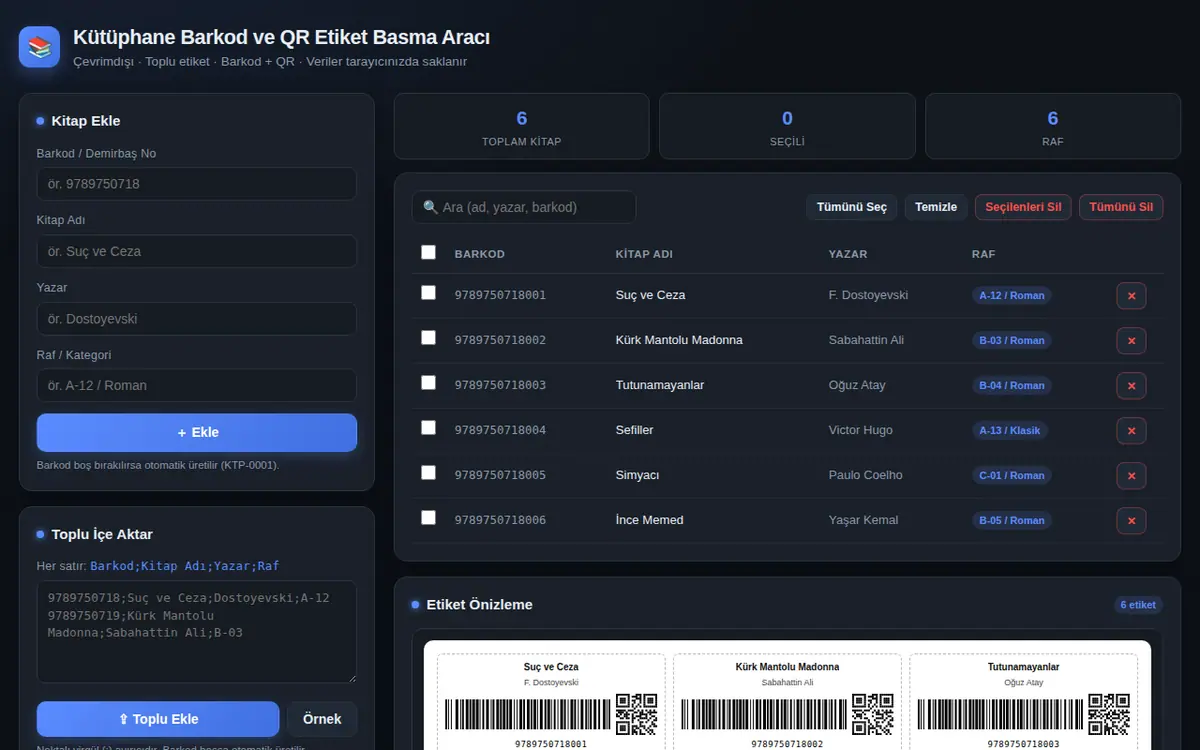Toggle the select-all header checkbox
The height and width of the screenshot is (750, 1200).
click(x=428, y=252)
